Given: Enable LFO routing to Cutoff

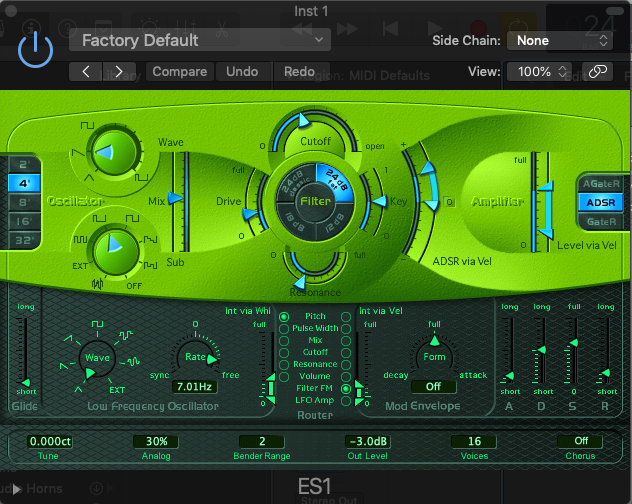Looking at the screenshot, I should point(284,352).
